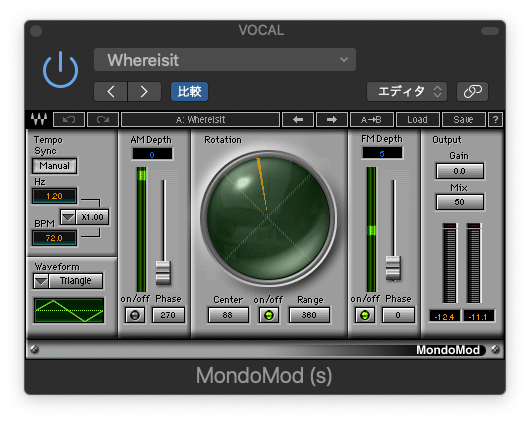530x423 pixels.
Task: Click the FM Depth green meter
Action: 371,229
